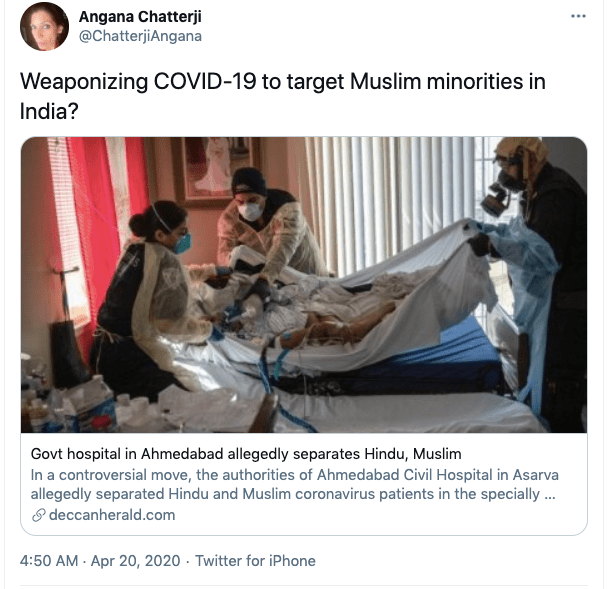607x589 pixels.
Task: Click the blue mattress in the preview photo
Action: click(437, 356)
